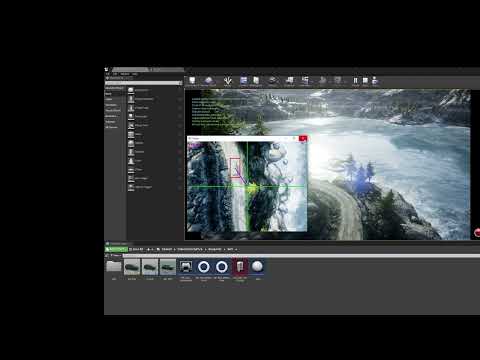
Task: Click the greyed-out Compile toolbar icon
Action: click(338, 81)
